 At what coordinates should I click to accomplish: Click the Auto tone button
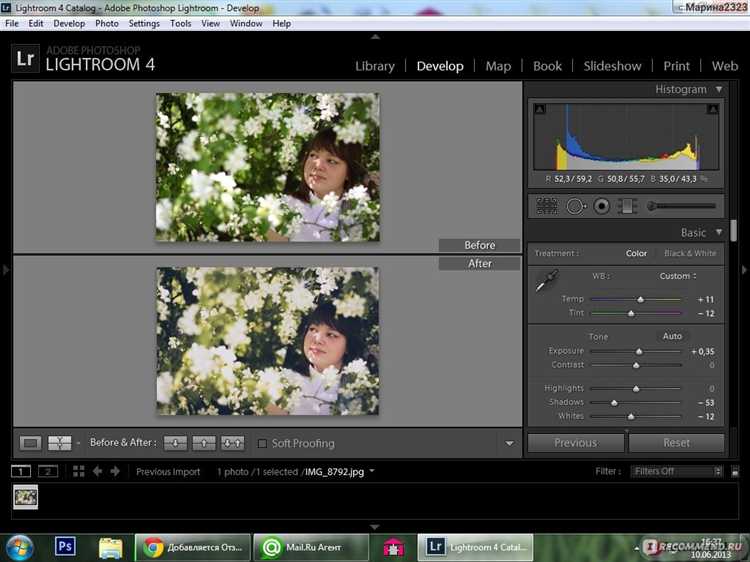[x=672, y=336]
